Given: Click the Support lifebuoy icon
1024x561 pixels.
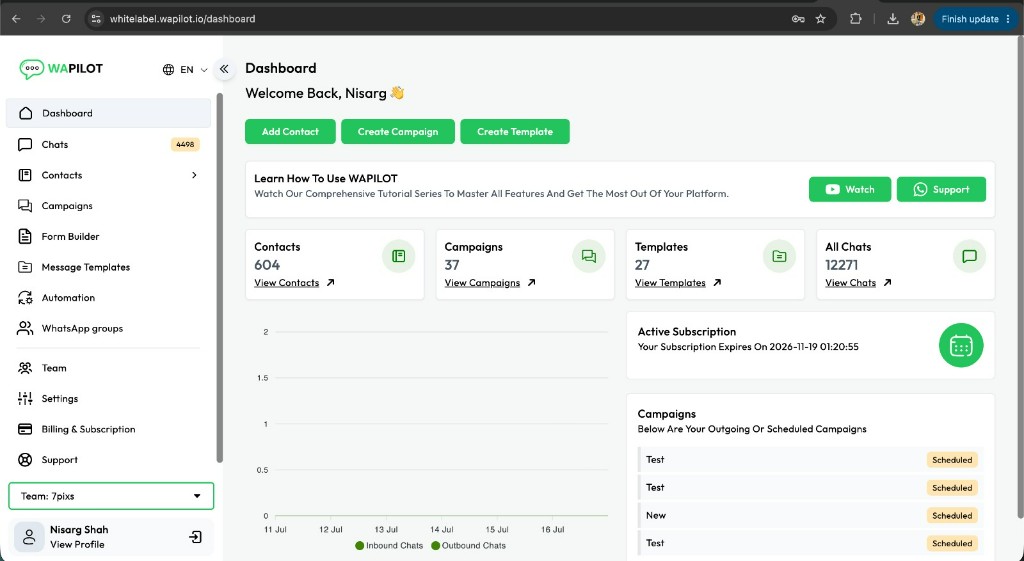Looking at the screenshot, I should (25, 460).
